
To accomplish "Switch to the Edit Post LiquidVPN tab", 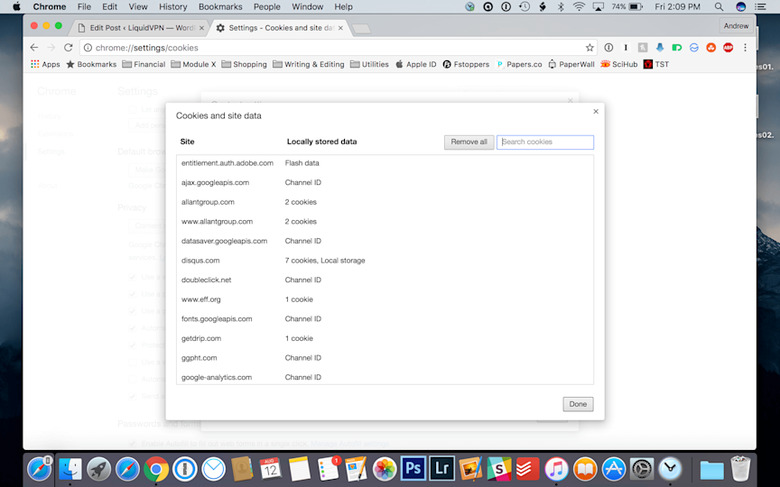I will (137, 28).
